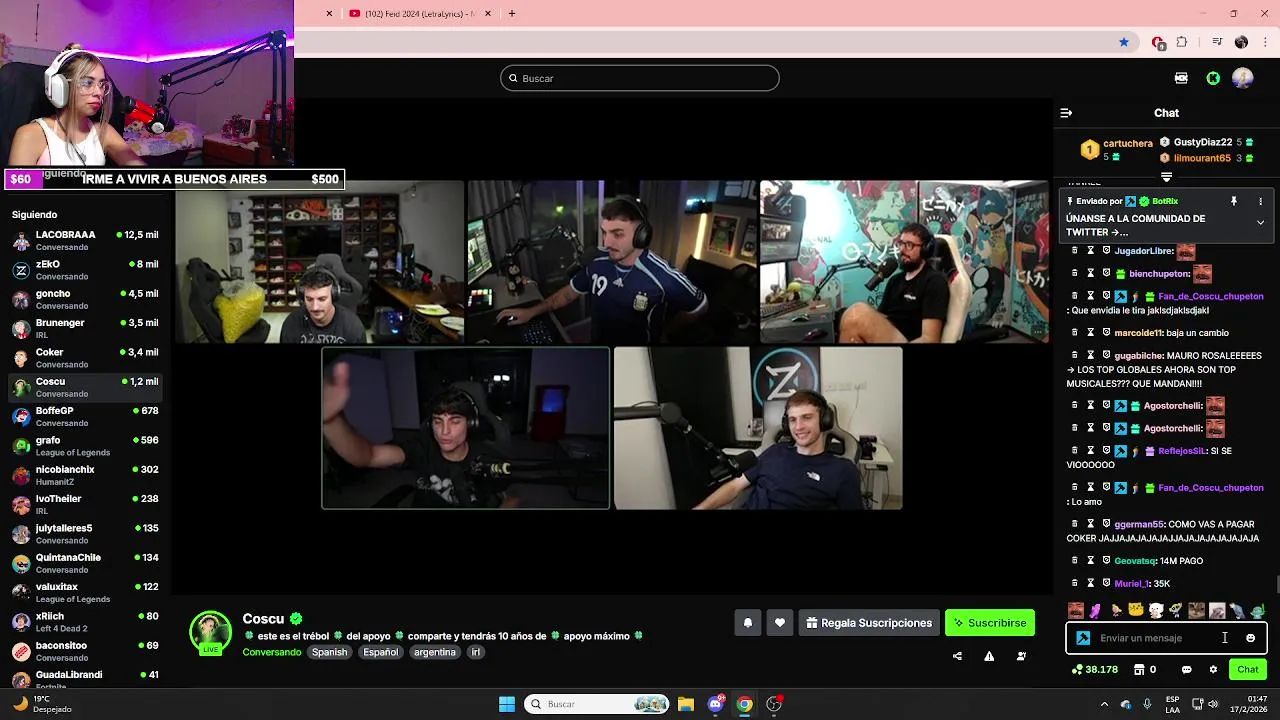Image resolution: width=1280 pixels, height=720 pixels.
Task: Open nicobianchix channel in the sidebar
Action: [x=85, y=475]
